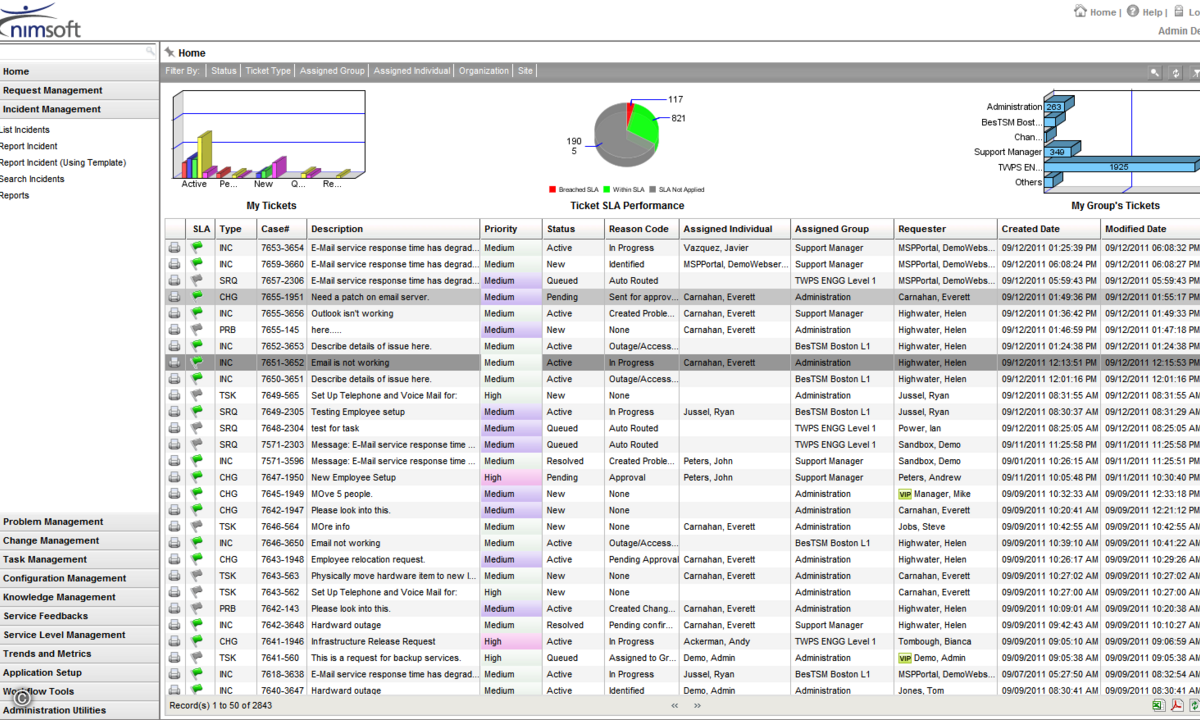Open the Organization filter dropdown
Viewport: 1200px width, 720px height.
pos(485,71)
